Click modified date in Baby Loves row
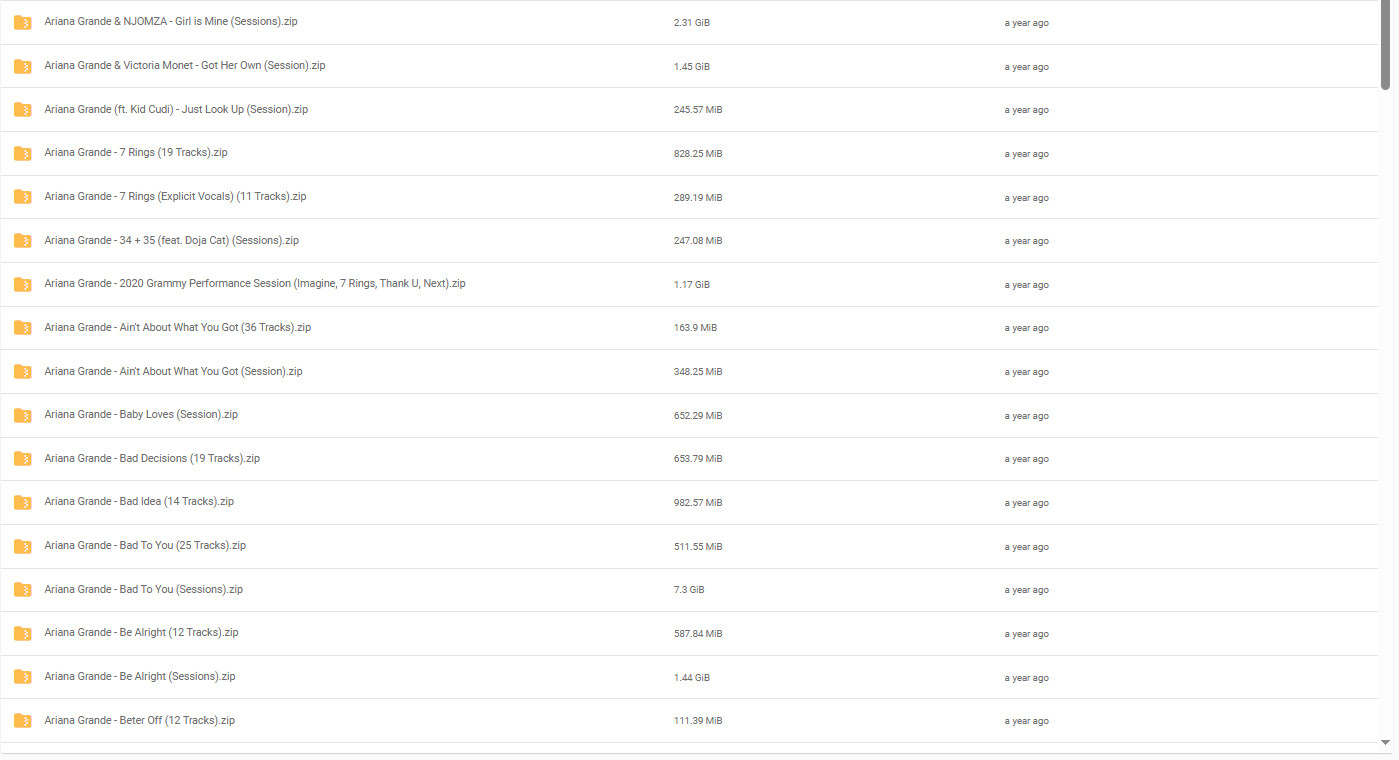Image resolution: width=1399 pixels, height=760 pixels. [1027, 416]
